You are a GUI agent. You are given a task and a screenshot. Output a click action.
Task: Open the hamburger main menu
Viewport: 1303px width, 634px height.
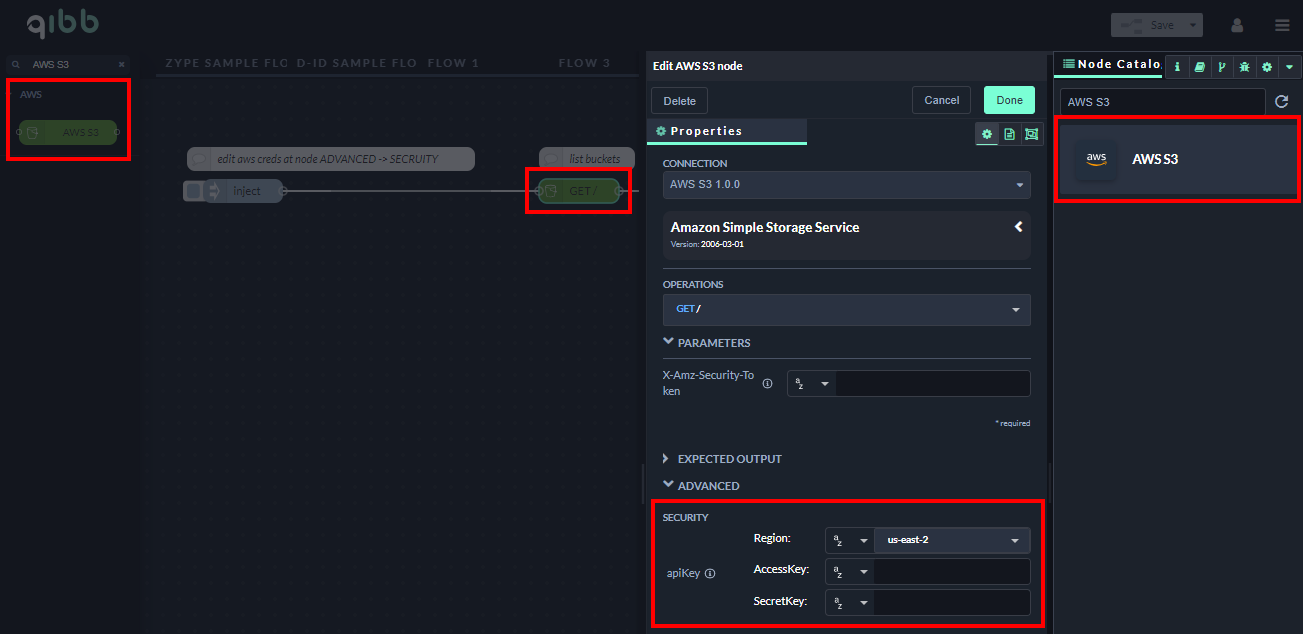[x=1282, y=25]
